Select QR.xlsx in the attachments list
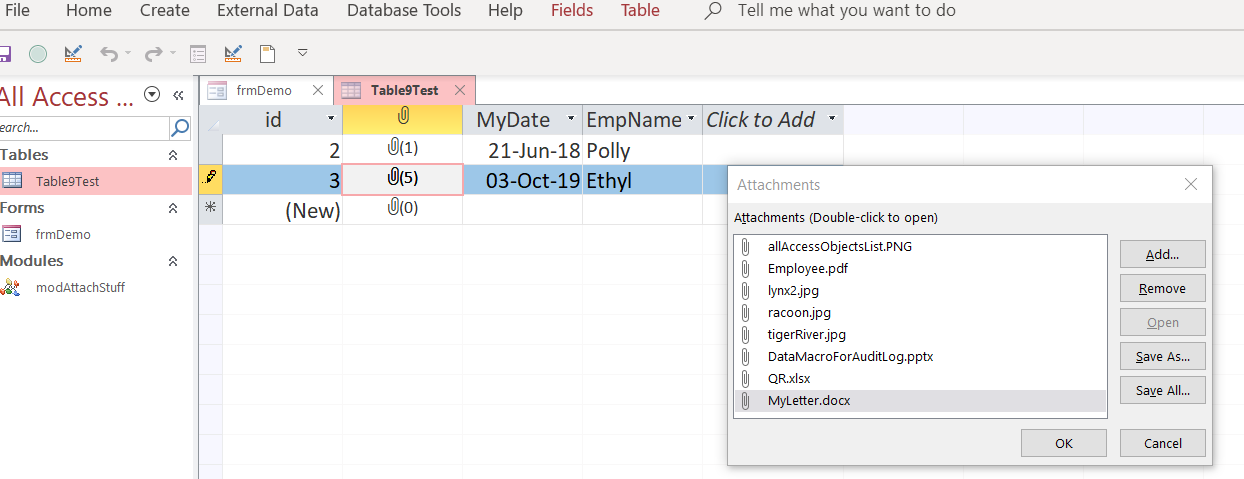Image resolution: width=1244 pixels, height=479 pixels. [x=920, y=378]
